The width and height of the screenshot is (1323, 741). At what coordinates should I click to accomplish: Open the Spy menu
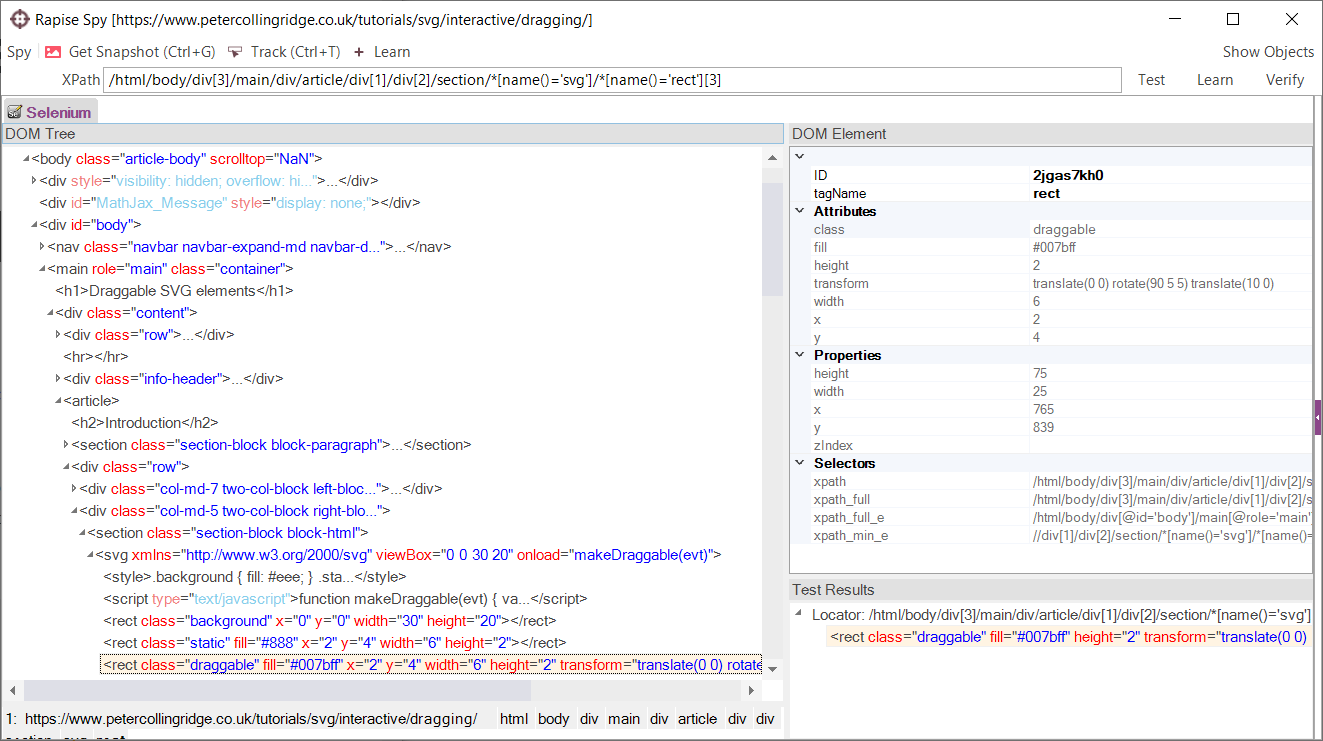coord(19,52)
